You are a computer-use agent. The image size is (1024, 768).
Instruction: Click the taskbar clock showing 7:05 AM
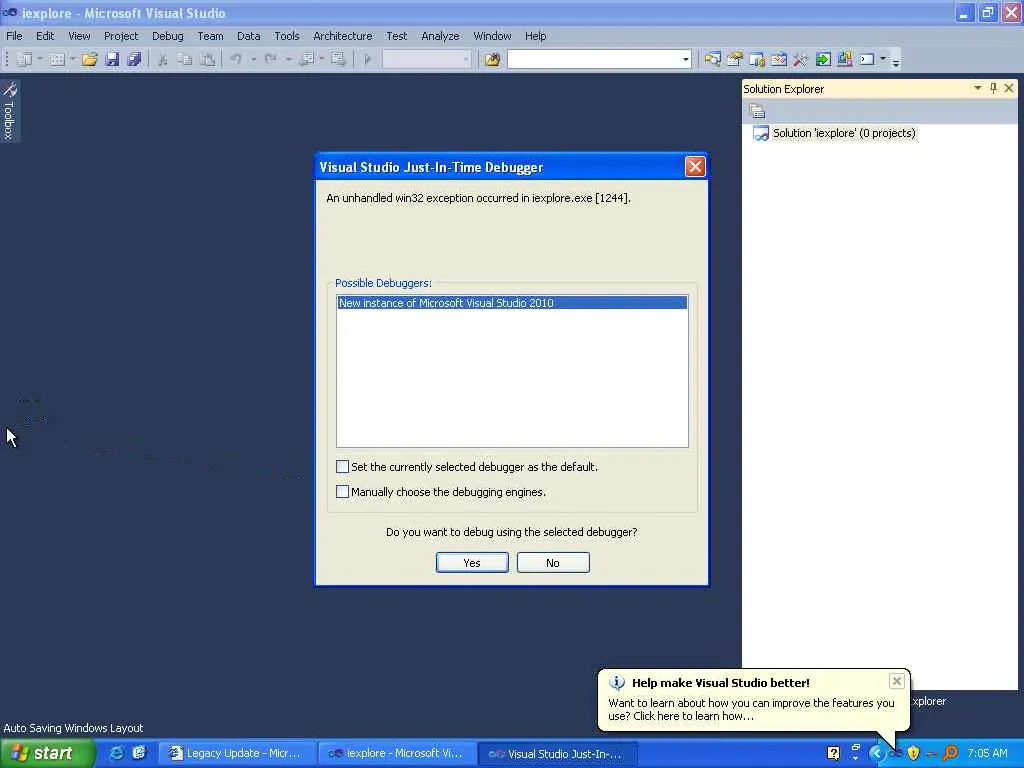point(987,753)
